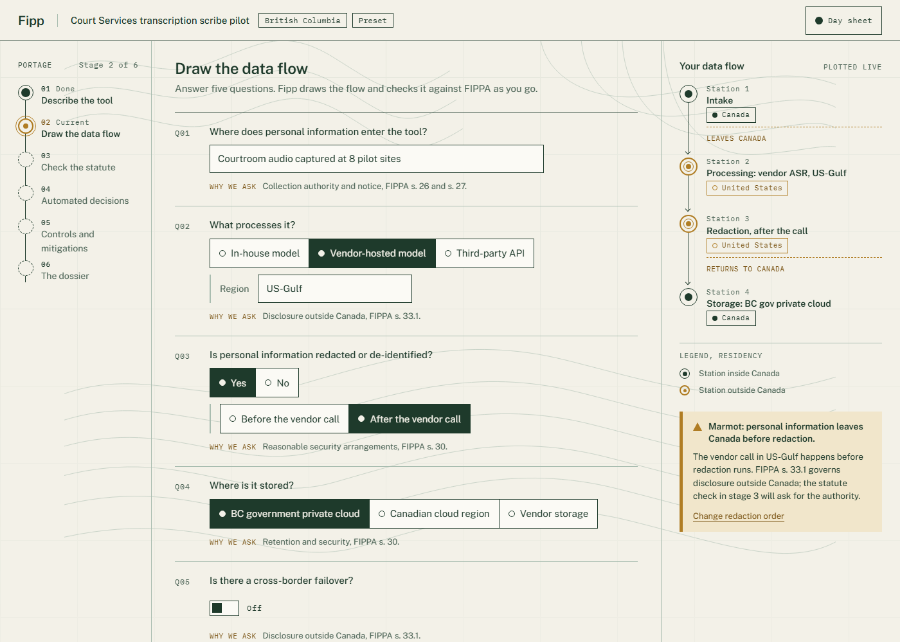Click the Fipp logo
Screen dimensions: 900x642
tap(31, 21)
